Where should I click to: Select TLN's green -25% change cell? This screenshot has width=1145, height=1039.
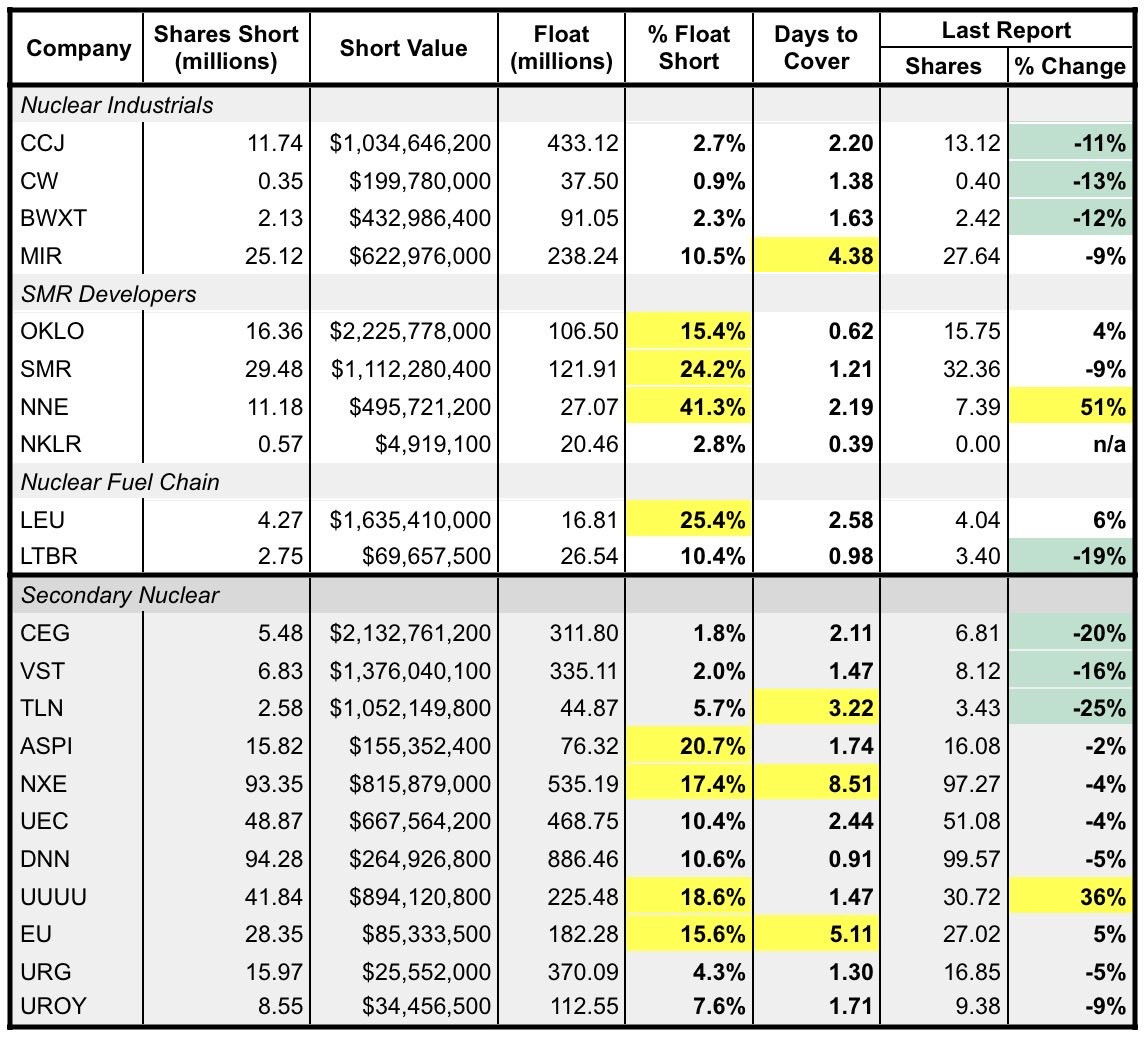[1070, 708]
